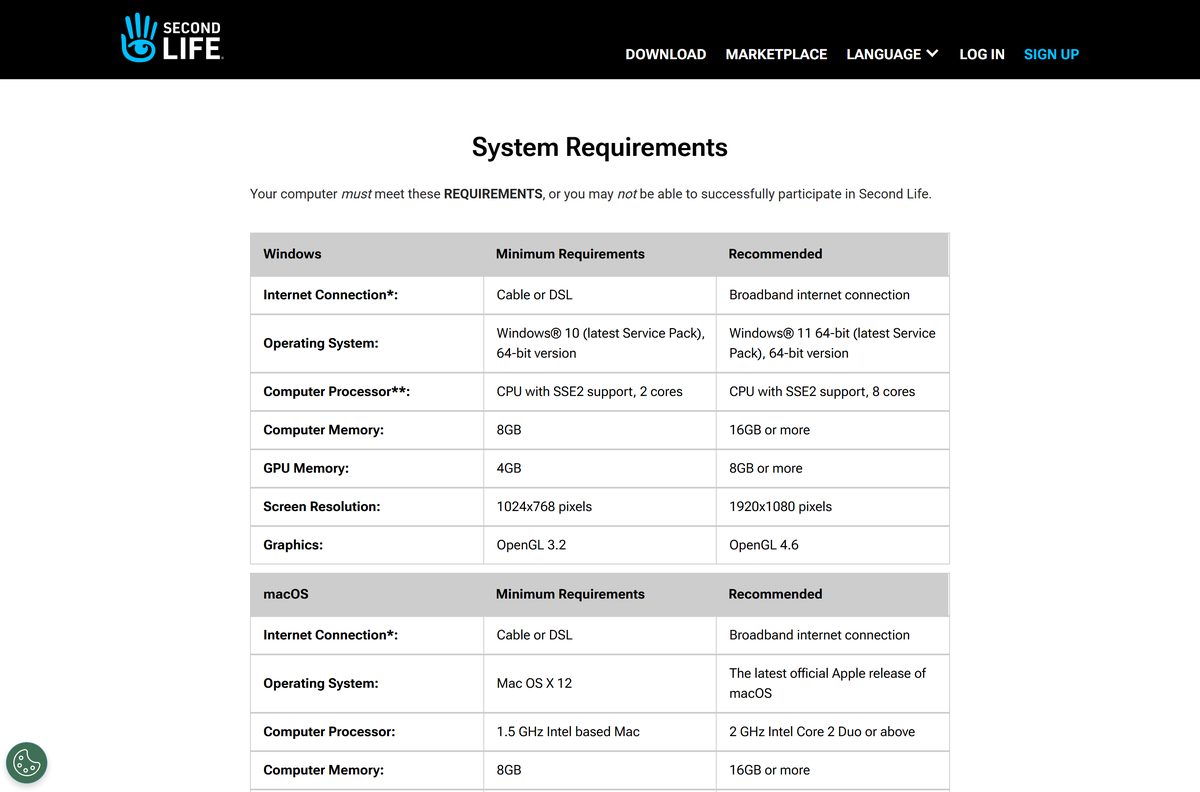Click macOS table Recommended header
Viewport: 1200px width, 792px height.
pyautogui.click(x=832, y=594)
